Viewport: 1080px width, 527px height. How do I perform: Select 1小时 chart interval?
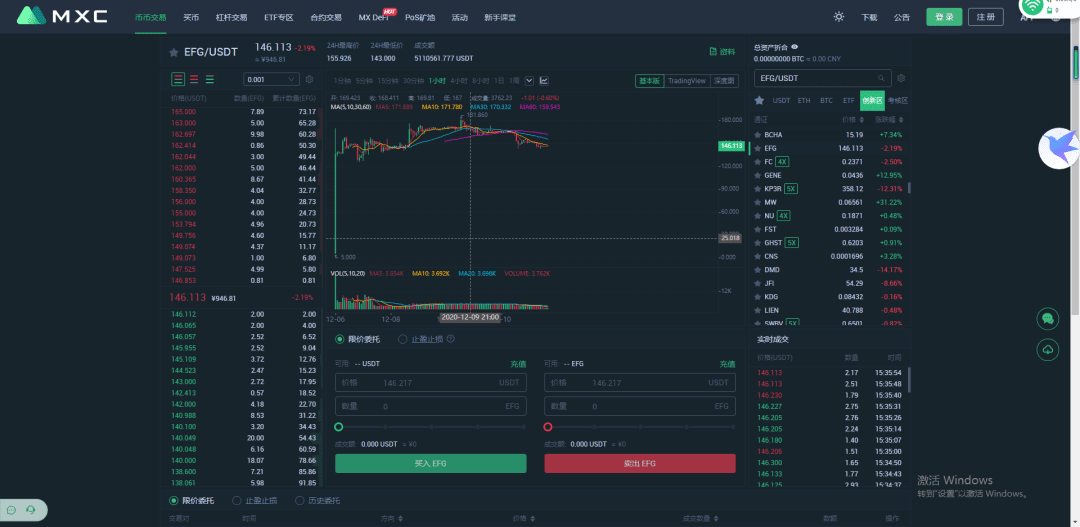[x=437, y=81]
